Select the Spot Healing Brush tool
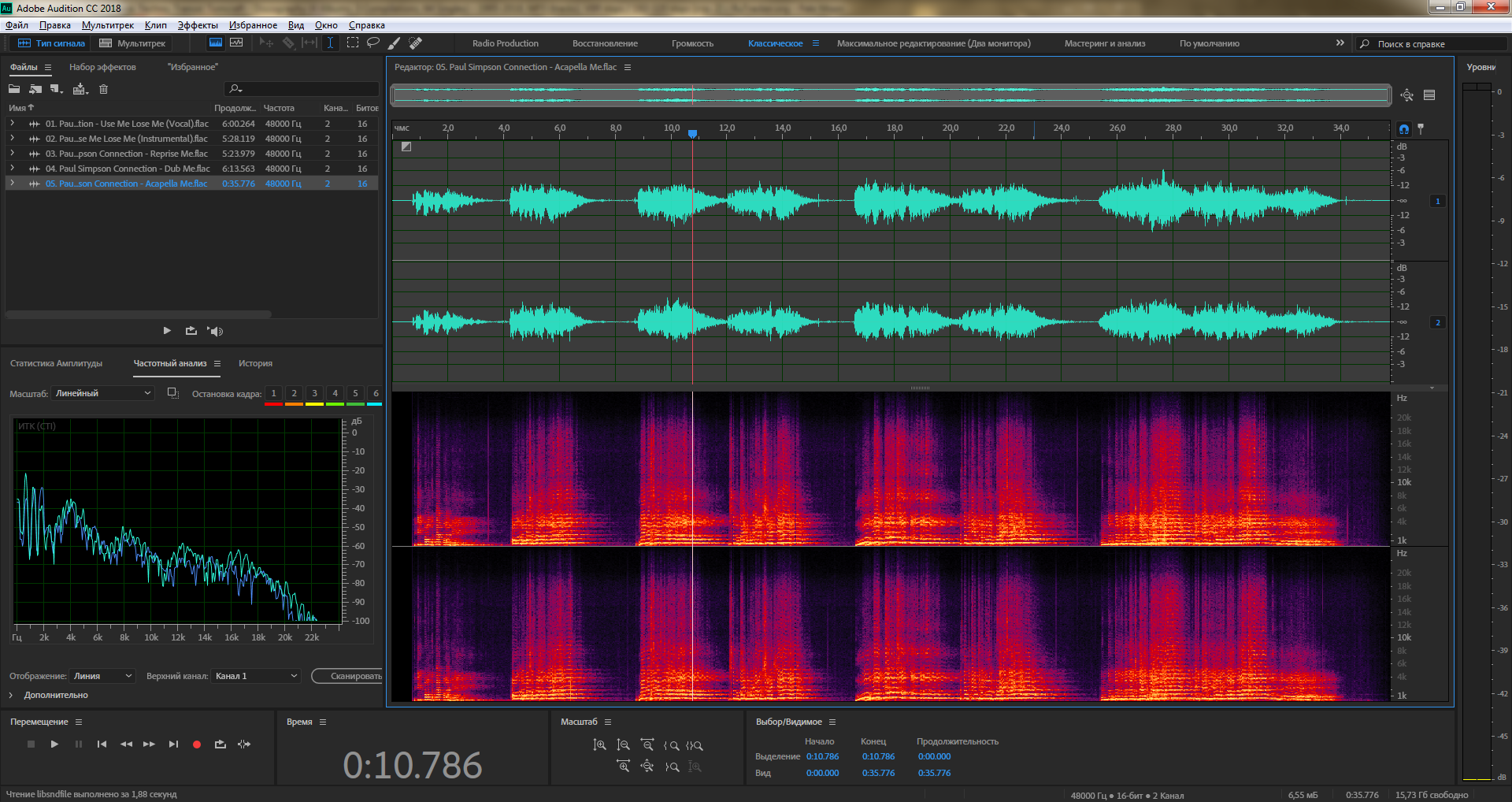 click(x=416, y=43)
